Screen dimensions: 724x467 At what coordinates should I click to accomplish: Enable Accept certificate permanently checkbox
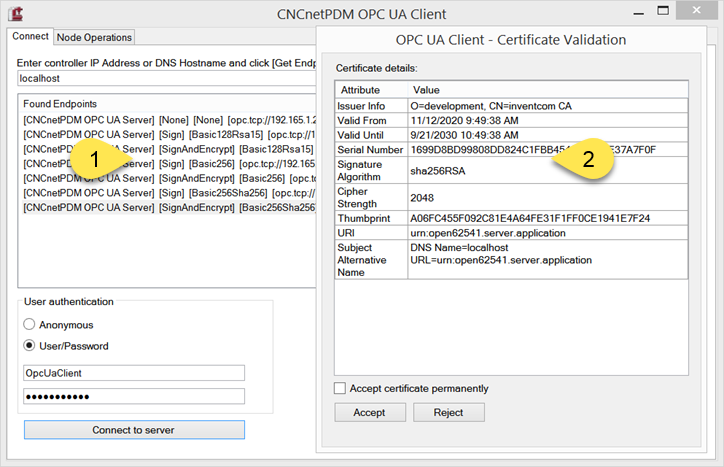pyautogui.click(x=340, y=388)
